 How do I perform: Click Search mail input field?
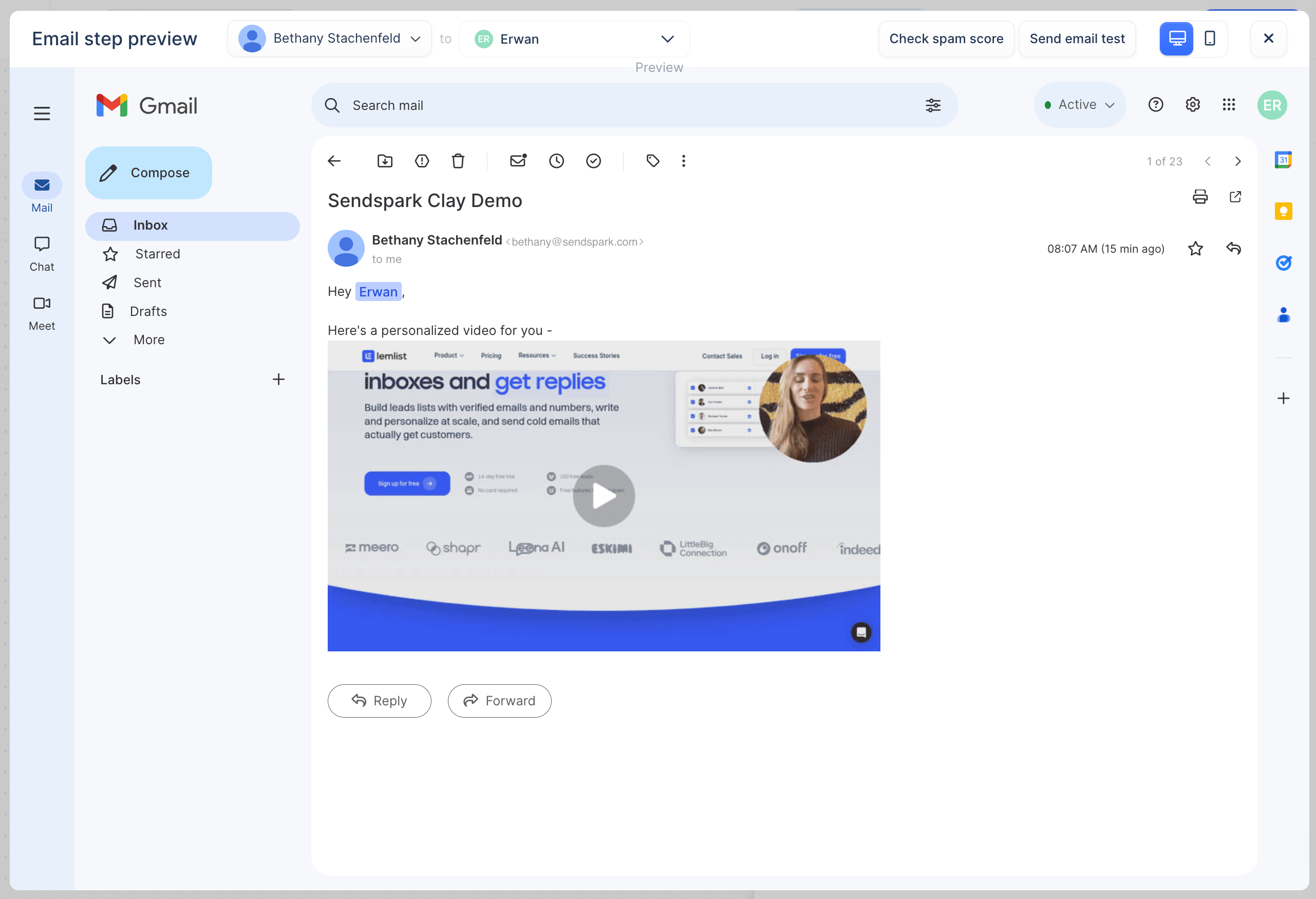[634, 105]
